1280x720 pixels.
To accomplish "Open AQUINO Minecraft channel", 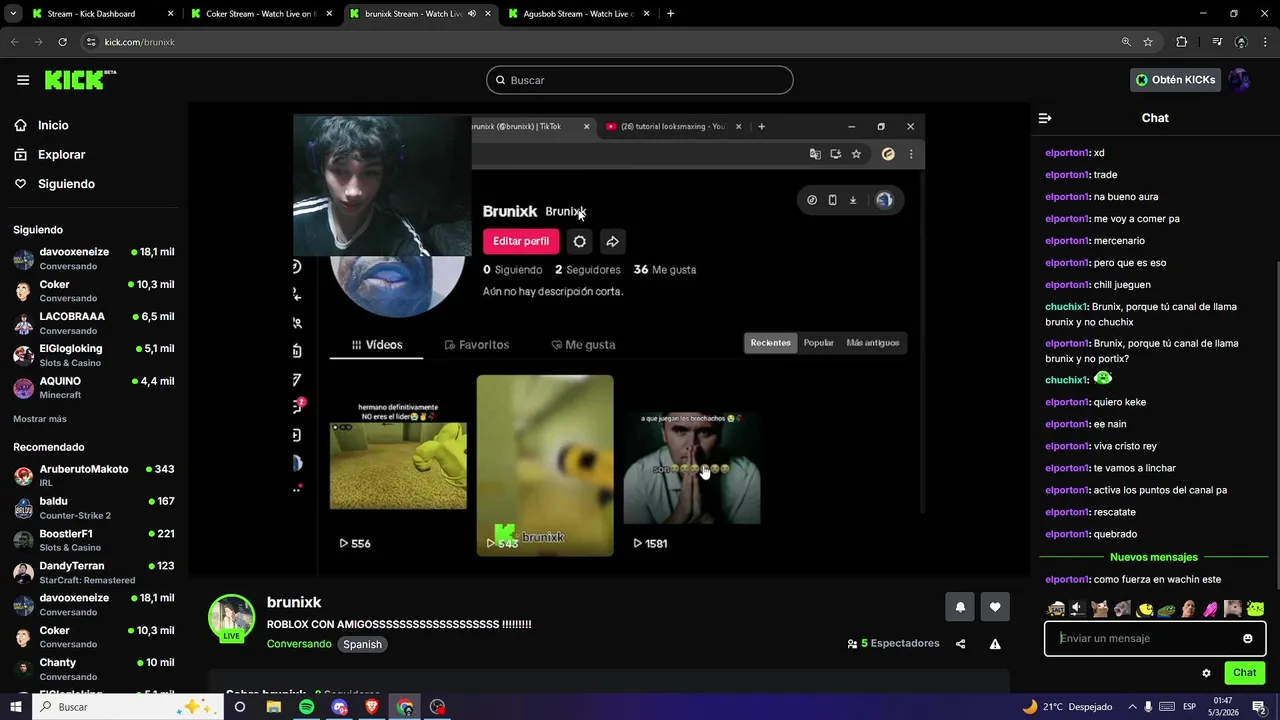I will 94,387.
